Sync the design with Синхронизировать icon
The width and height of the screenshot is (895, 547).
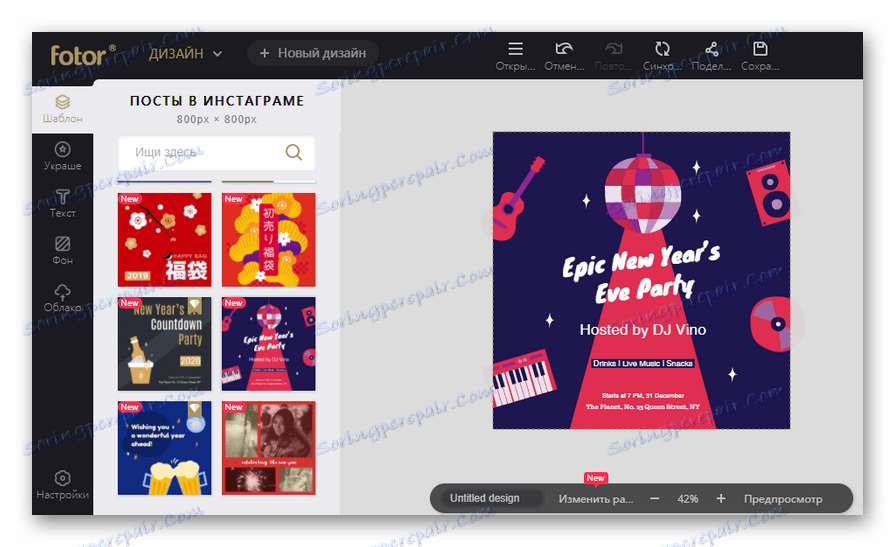tap(662, 56)
